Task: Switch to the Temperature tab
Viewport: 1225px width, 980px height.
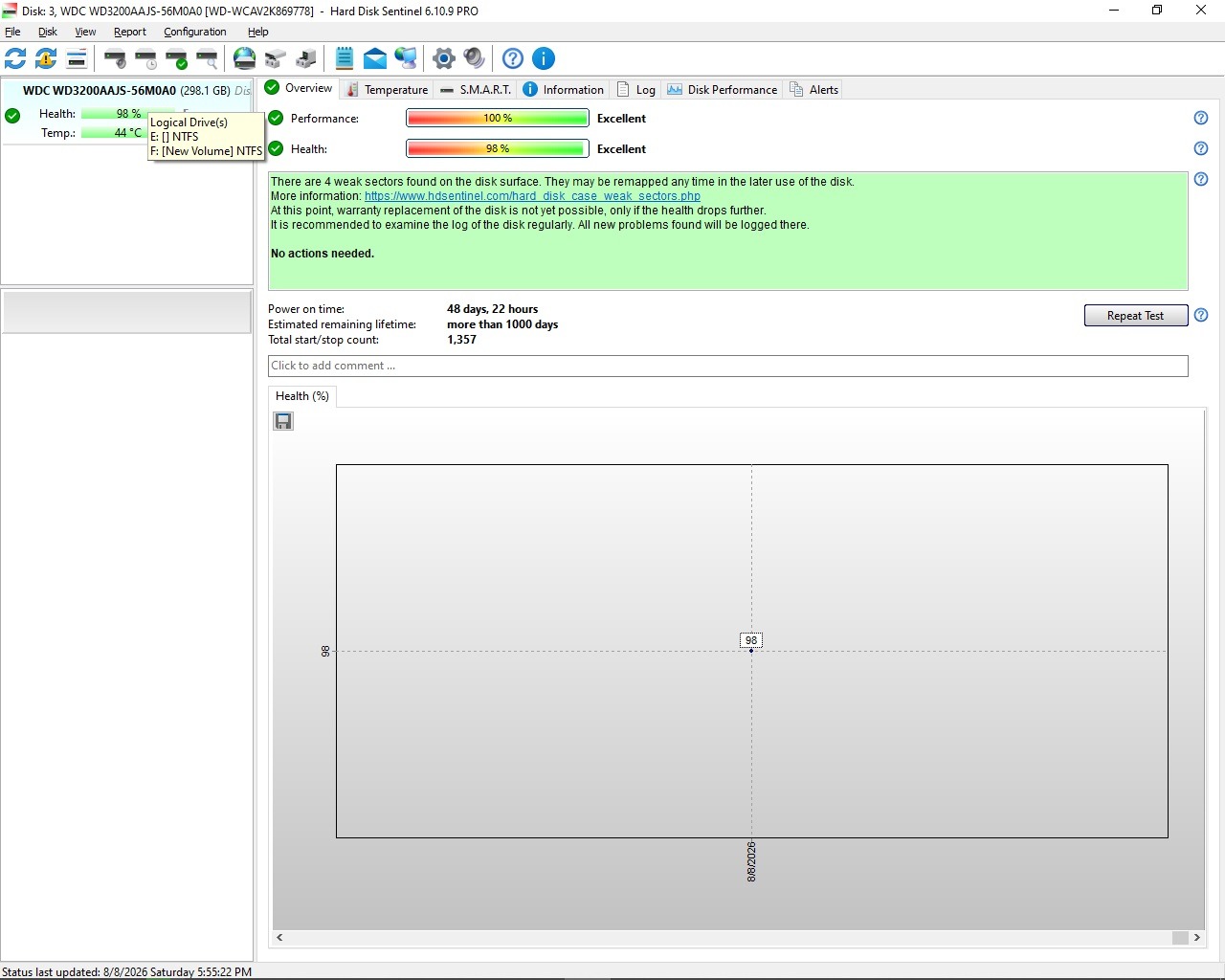Action: point(388,89)
